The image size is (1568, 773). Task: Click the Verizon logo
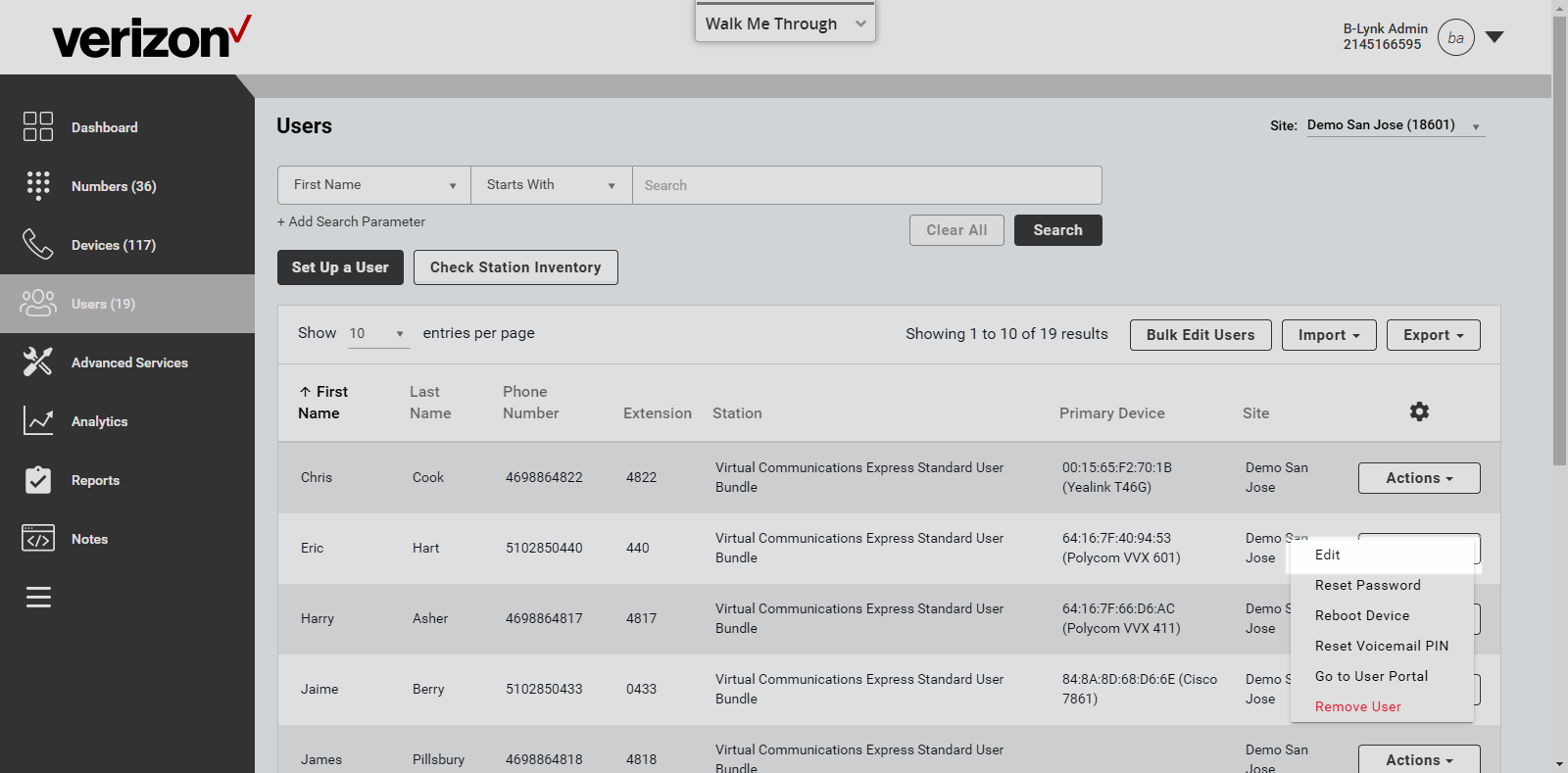point(152,37)
